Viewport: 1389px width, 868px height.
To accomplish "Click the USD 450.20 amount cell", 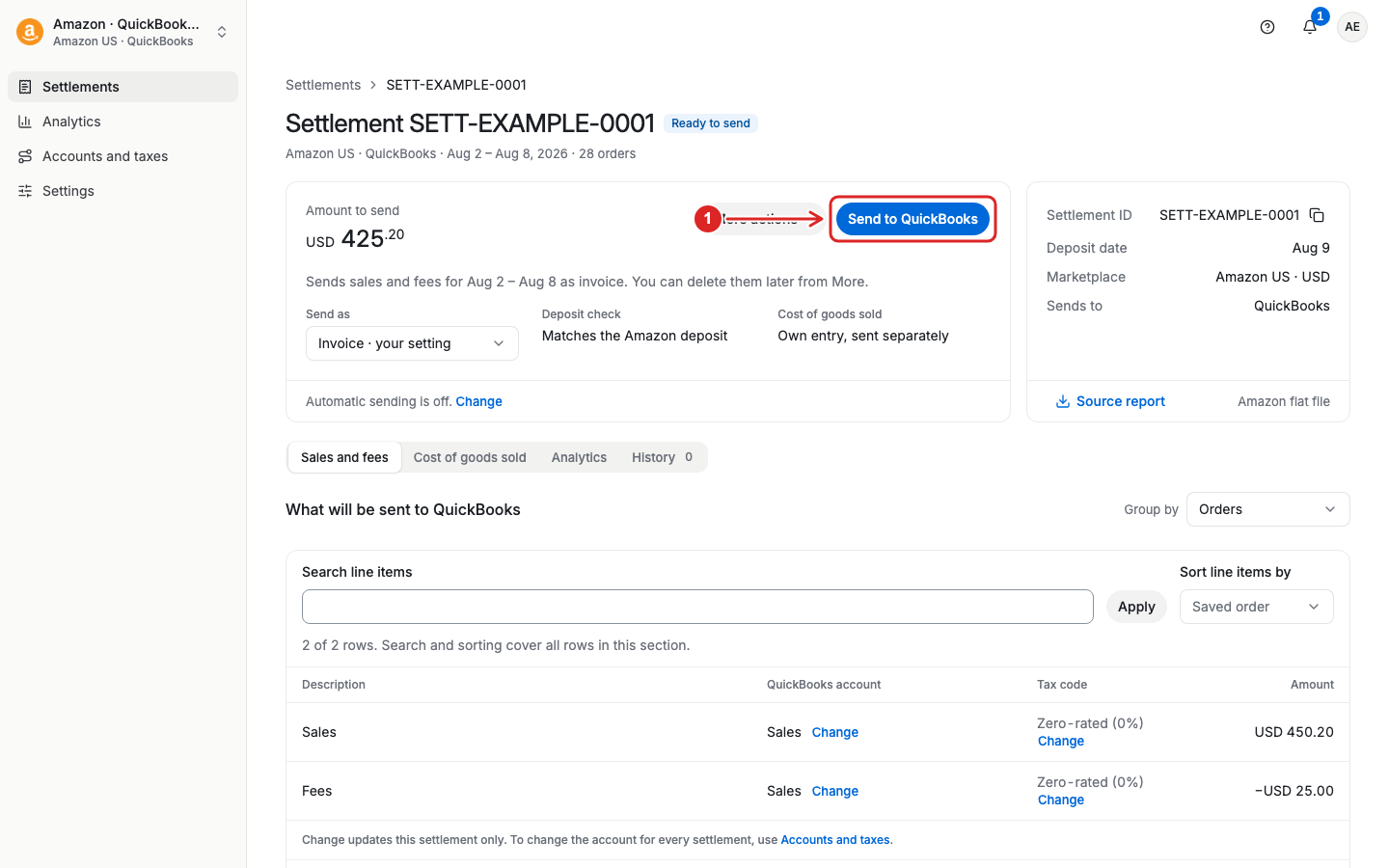I will coord(1294,732).
